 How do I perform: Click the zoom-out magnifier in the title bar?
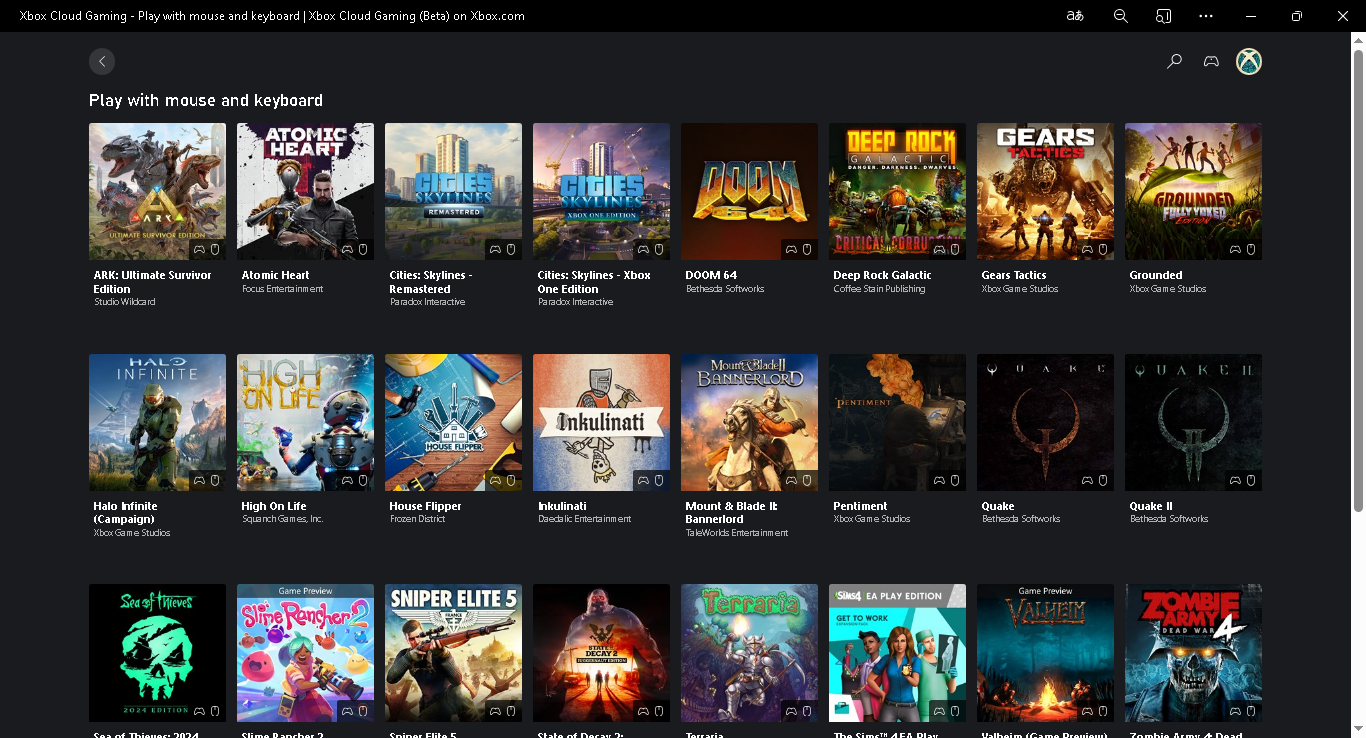(1120, 16)
